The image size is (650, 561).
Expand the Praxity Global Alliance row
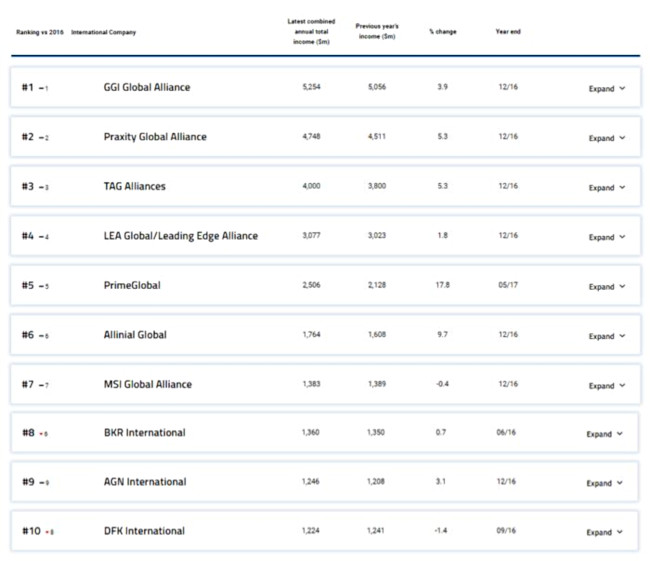[607, 138]
